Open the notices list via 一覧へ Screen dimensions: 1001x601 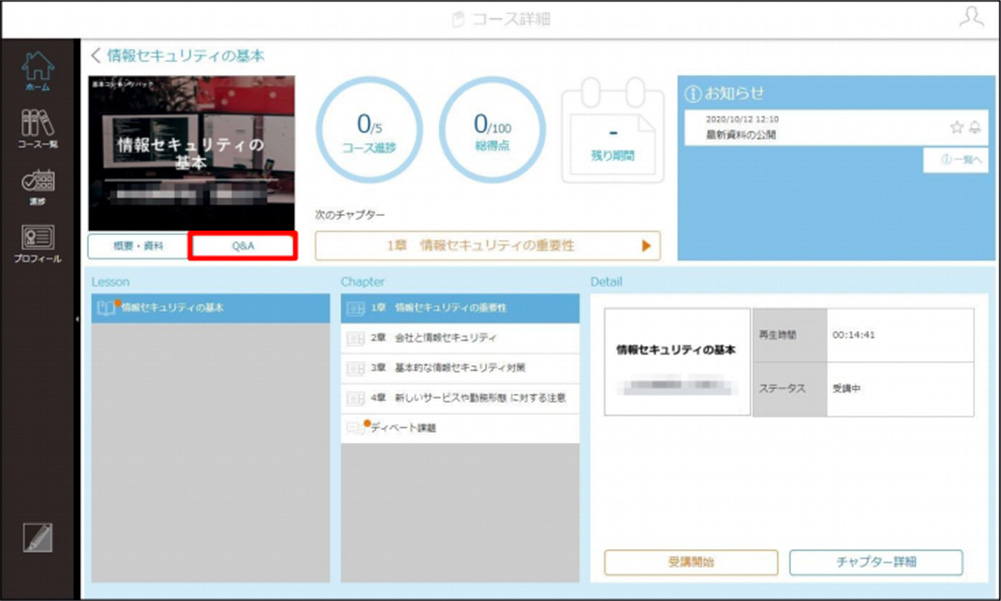pyautogui.click(x=961, y=160)
